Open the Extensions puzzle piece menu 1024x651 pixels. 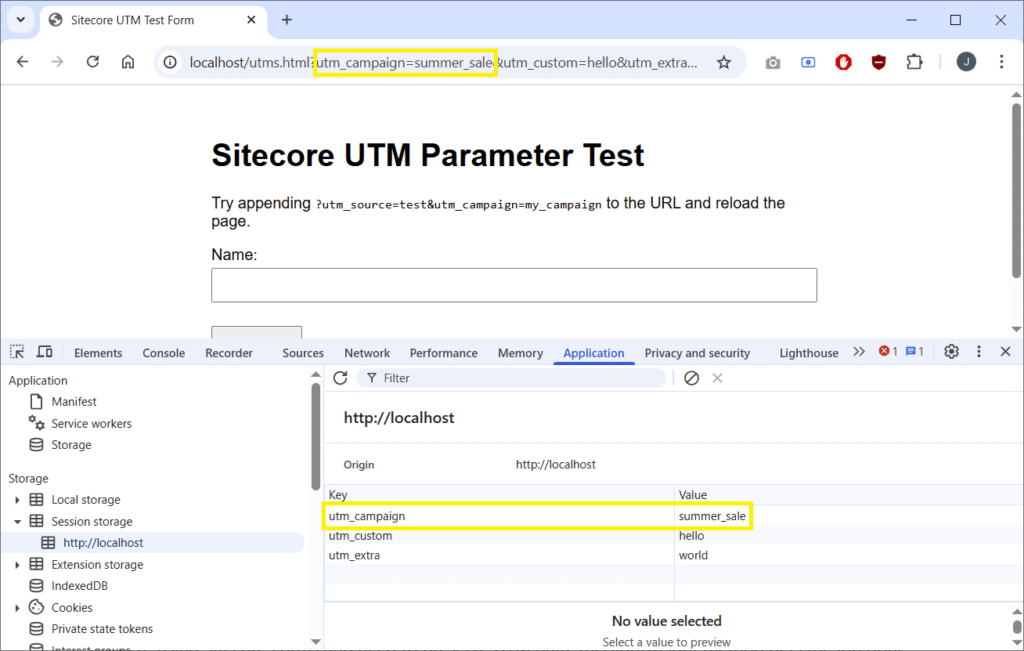click(x=914, y=63)
